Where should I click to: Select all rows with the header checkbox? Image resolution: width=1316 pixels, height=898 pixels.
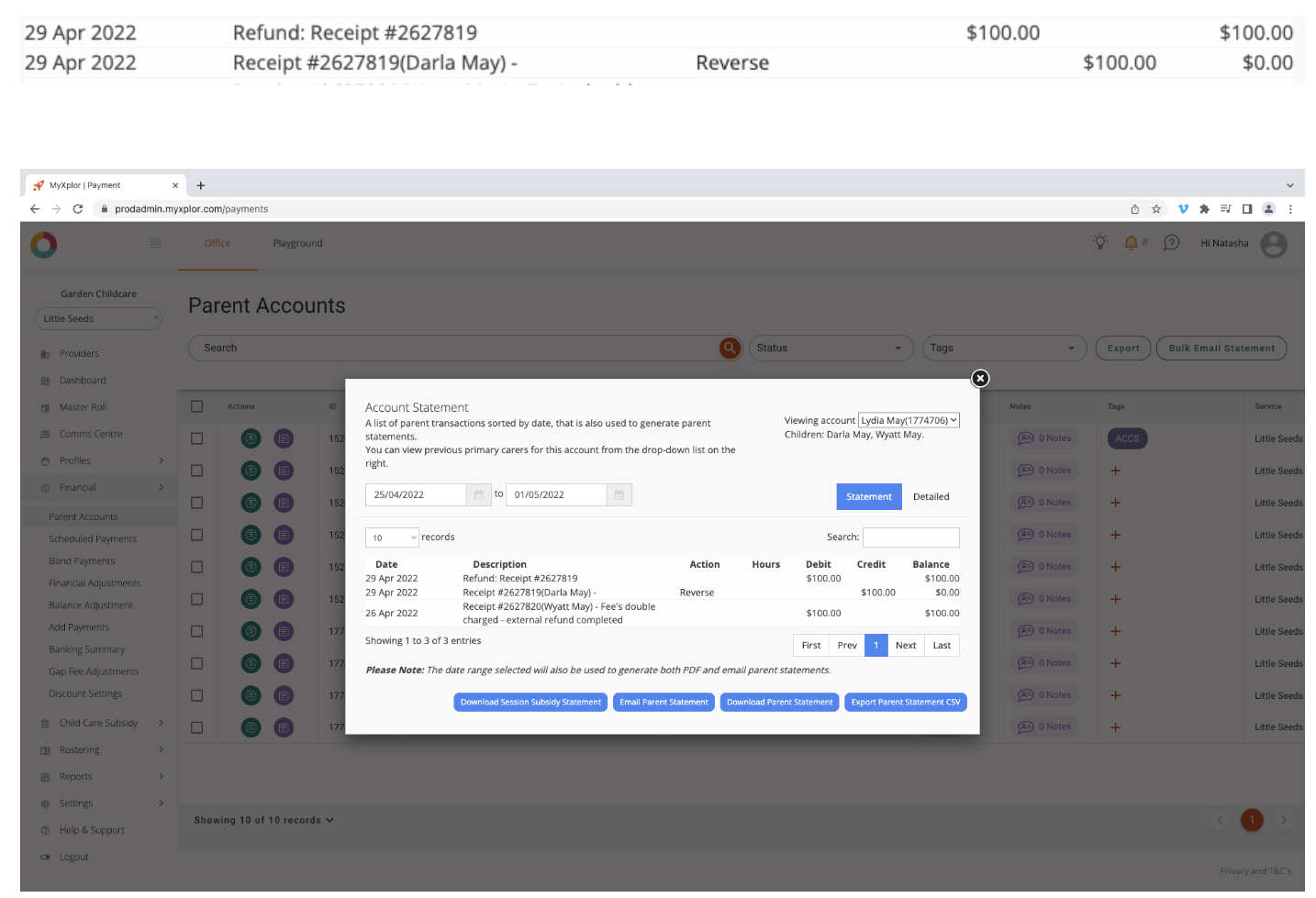(x=195, y=405)
